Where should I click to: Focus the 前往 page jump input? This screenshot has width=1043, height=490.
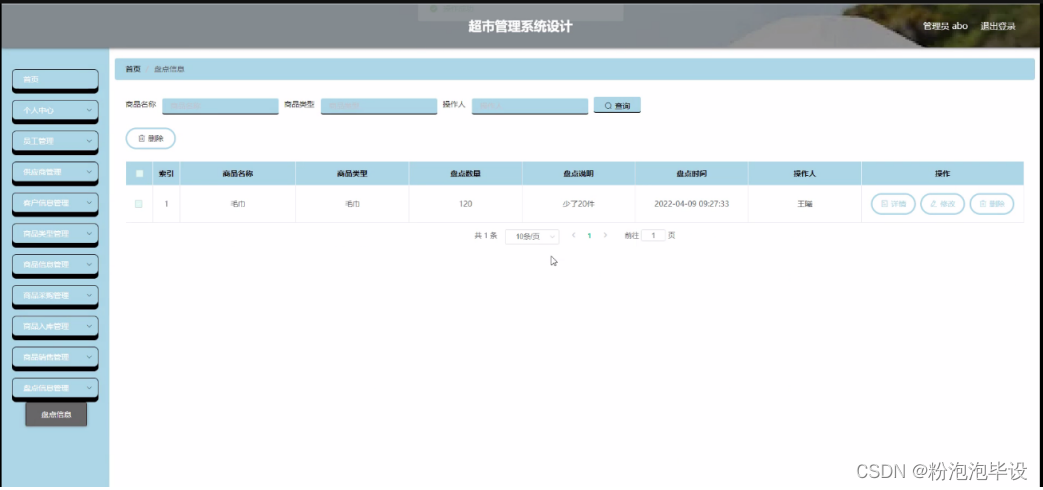point(653,235)
